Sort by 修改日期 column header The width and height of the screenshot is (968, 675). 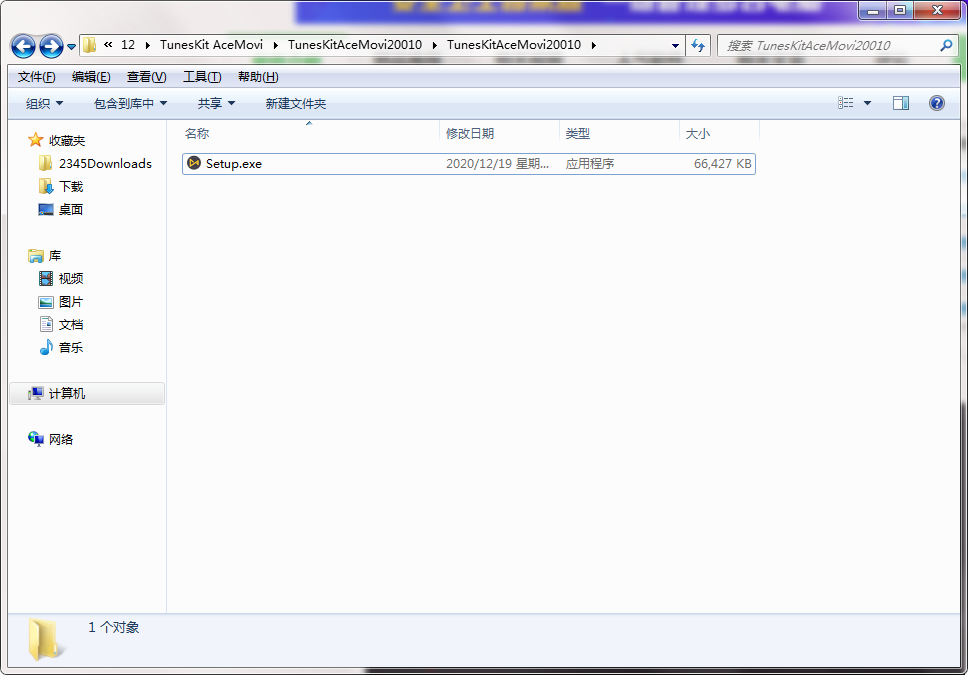click(499, 133)
